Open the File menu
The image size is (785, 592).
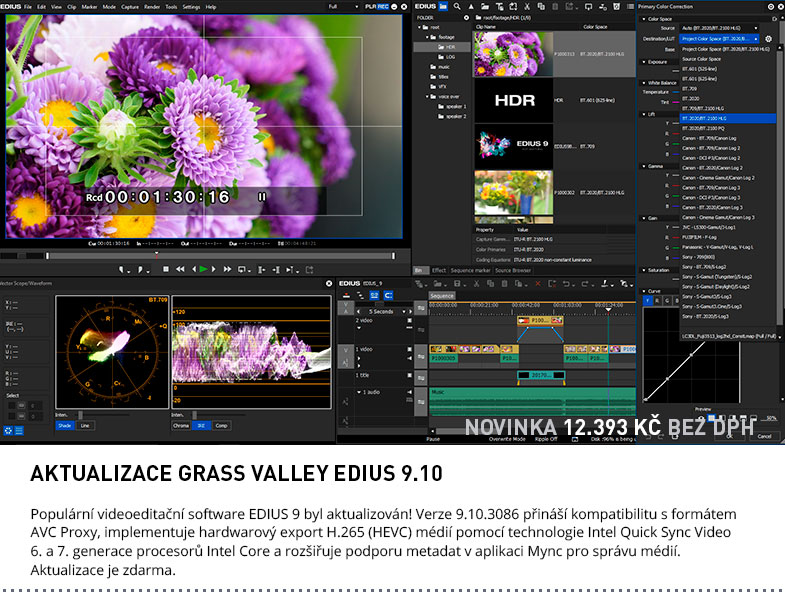pos(28,7)
